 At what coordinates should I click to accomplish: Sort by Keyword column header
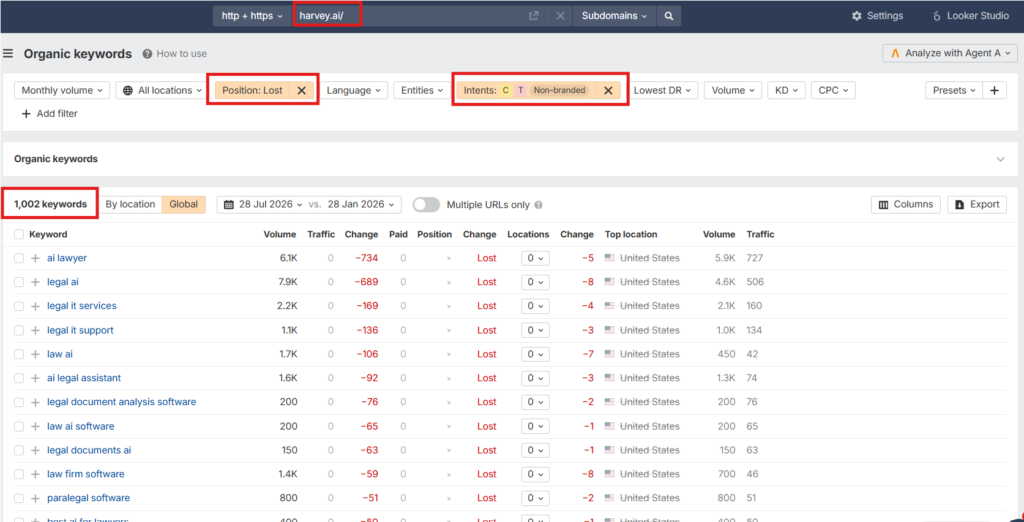point(48,235)
